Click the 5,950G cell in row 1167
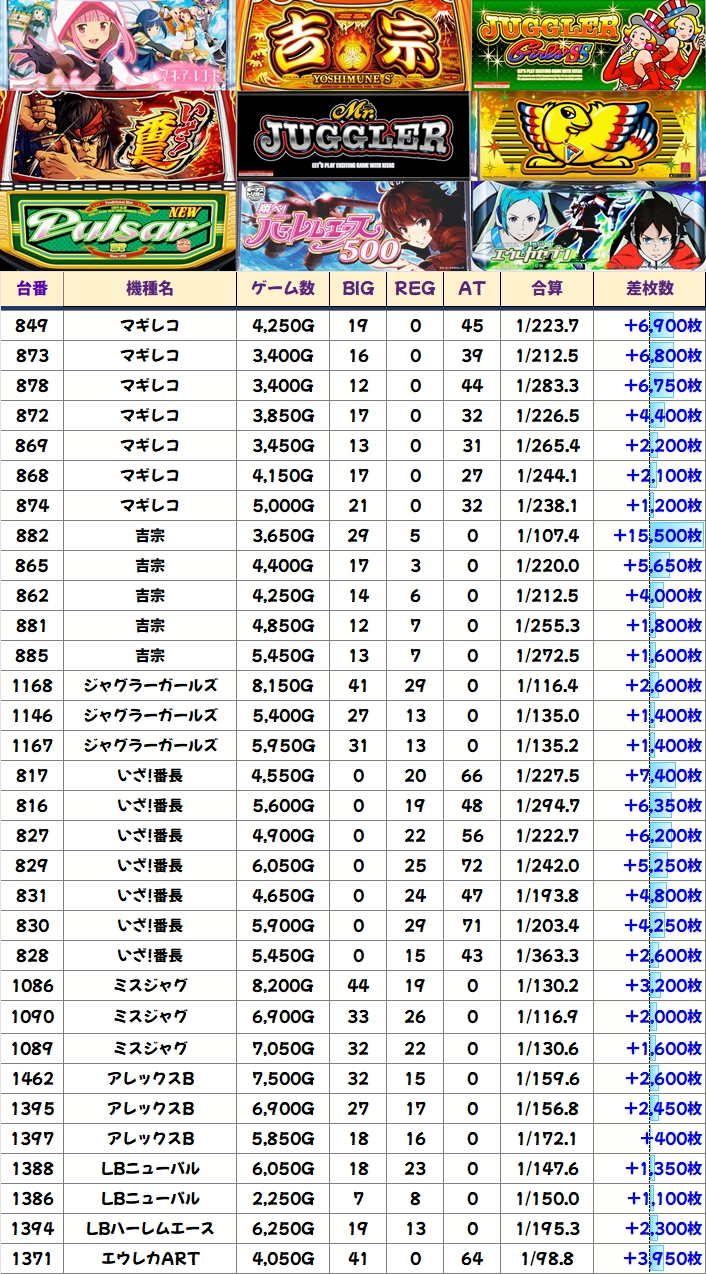 284,745
